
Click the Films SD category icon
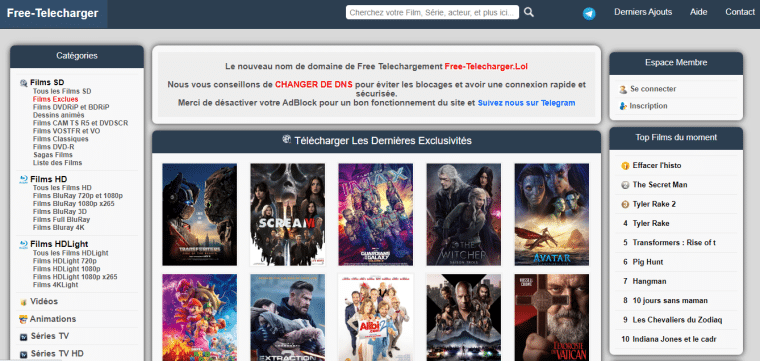[23, 83]
